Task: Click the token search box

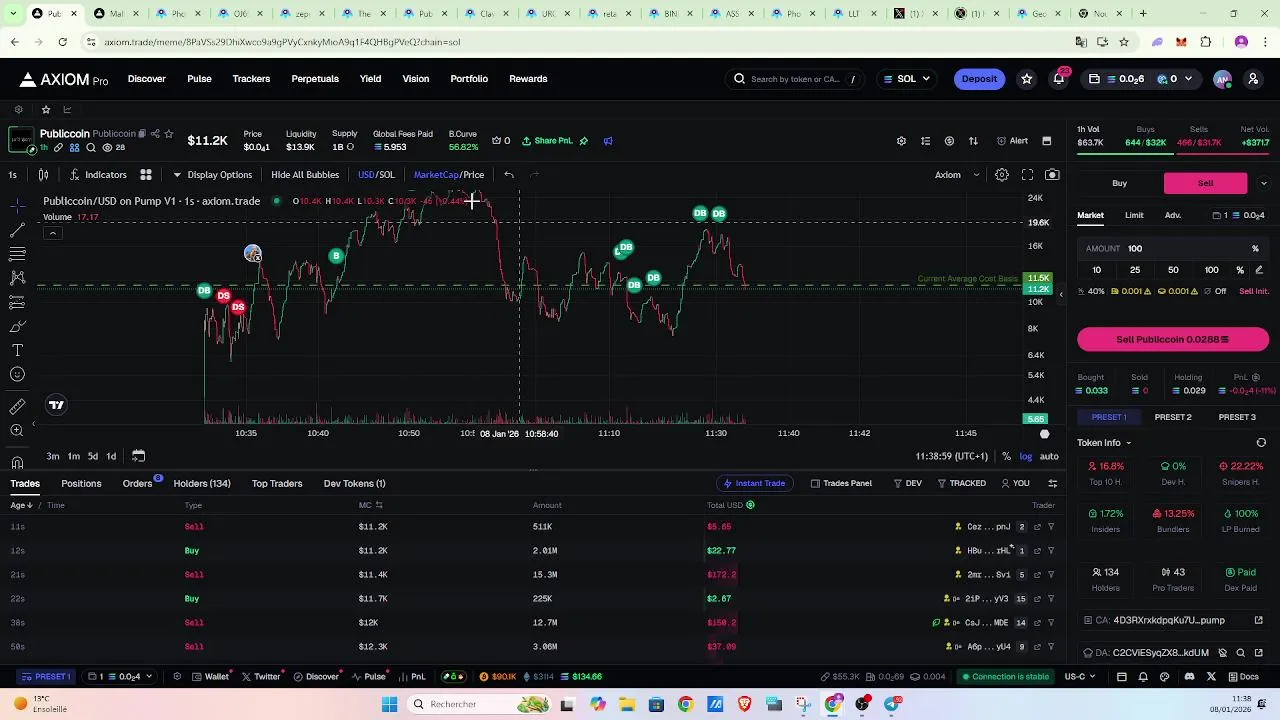Action: 794,79
